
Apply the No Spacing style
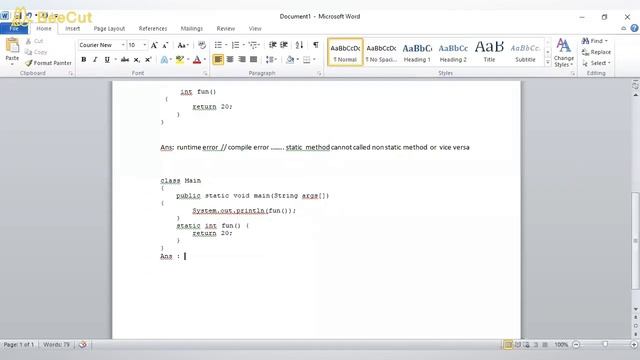pos(381,52)
